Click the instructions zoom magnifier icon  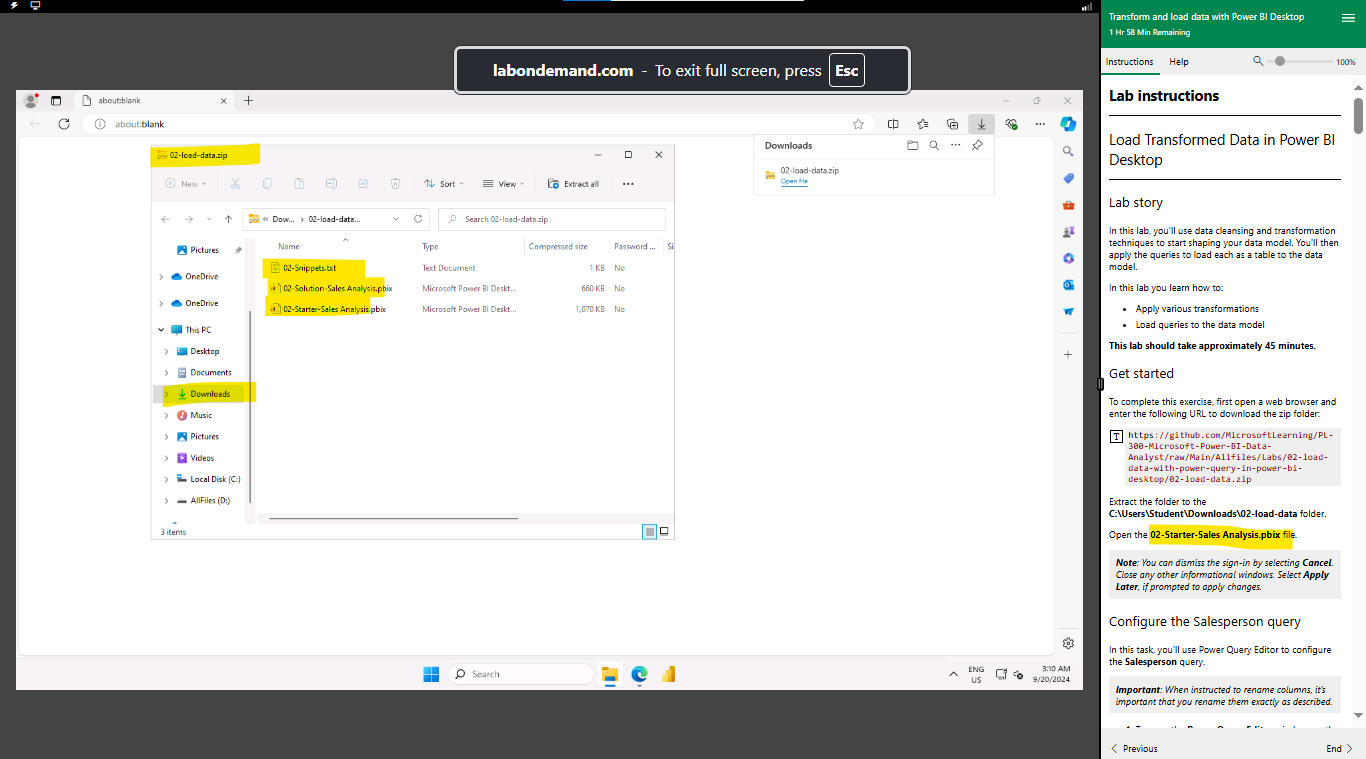(1258, 62)
